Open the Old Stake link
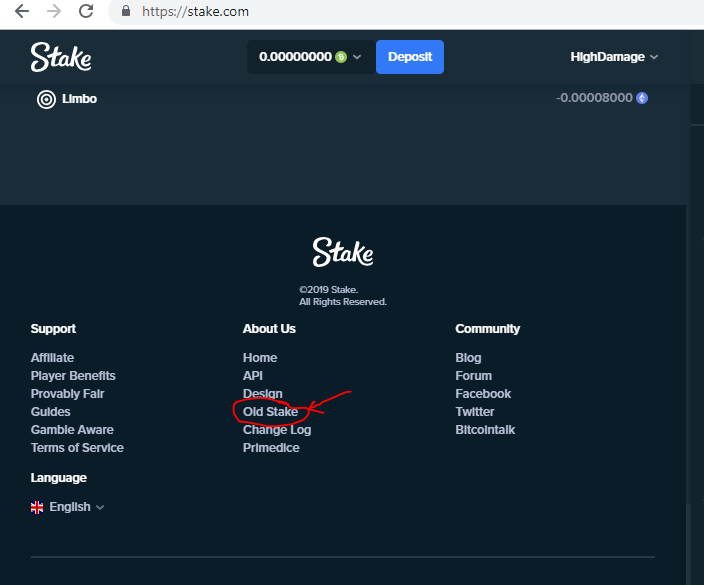Screen dimensions: 704x585 [270, 412]
